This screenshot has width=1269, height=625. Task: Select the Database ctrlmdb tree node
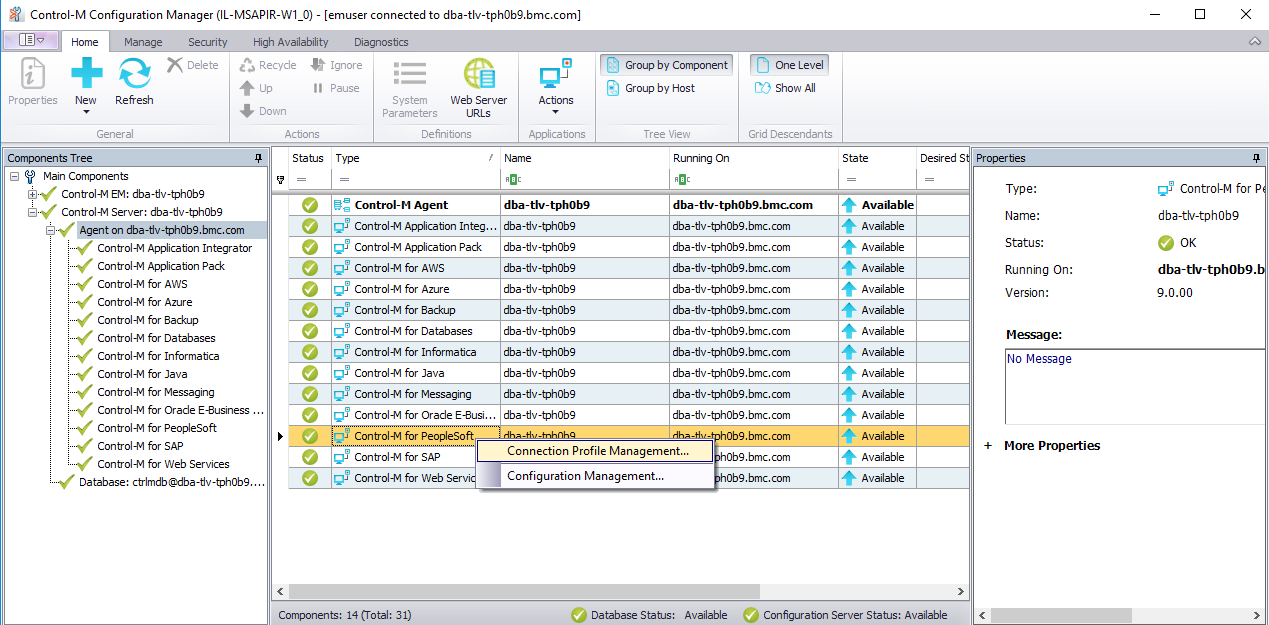pyautogui.click(x=172, y=482)
